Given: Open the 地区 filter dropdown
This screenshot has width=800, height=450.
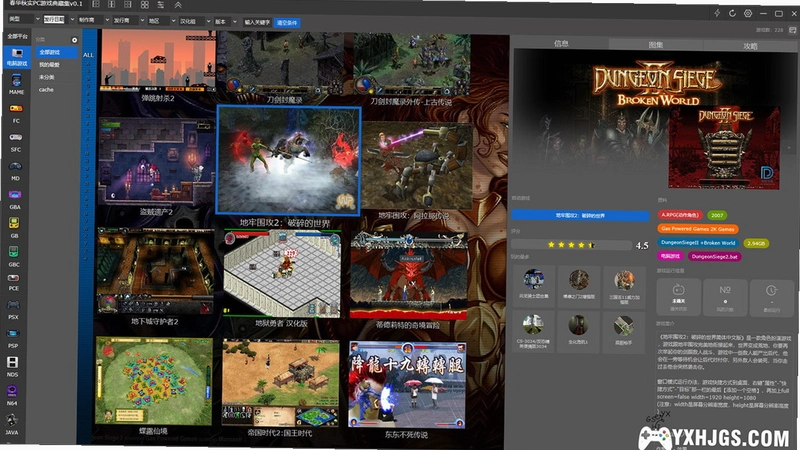Looking at the screenshot, I should (162, 21).
